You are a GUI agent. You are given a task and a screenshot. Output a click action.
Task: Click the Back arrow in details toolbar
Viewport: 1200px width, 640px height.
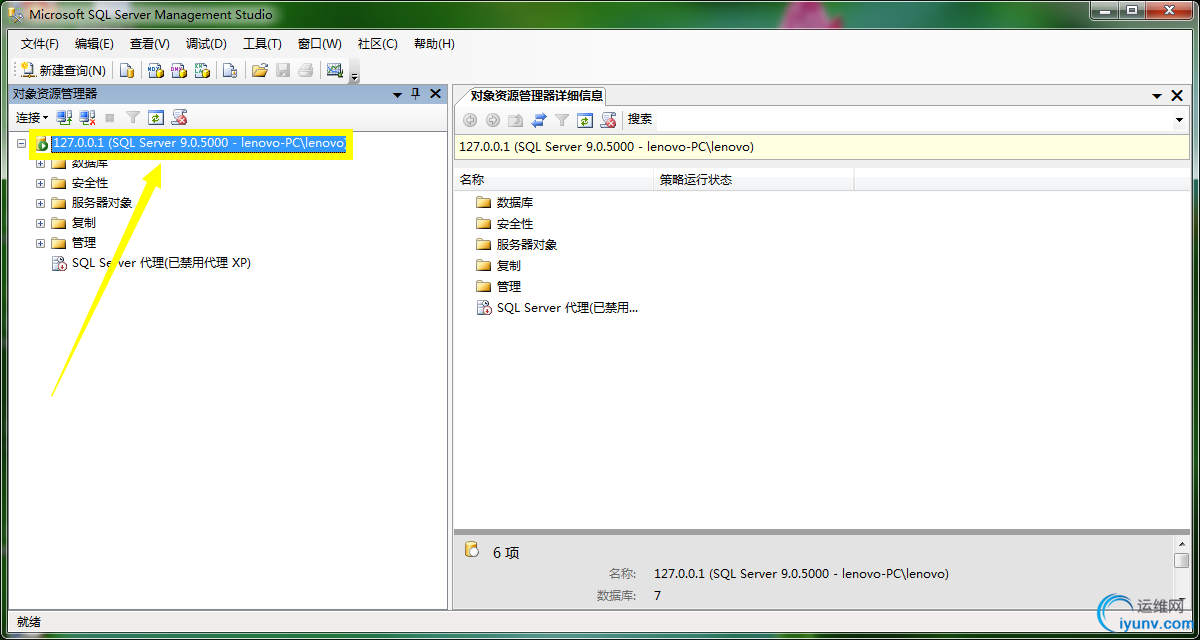tap(470, 120)
